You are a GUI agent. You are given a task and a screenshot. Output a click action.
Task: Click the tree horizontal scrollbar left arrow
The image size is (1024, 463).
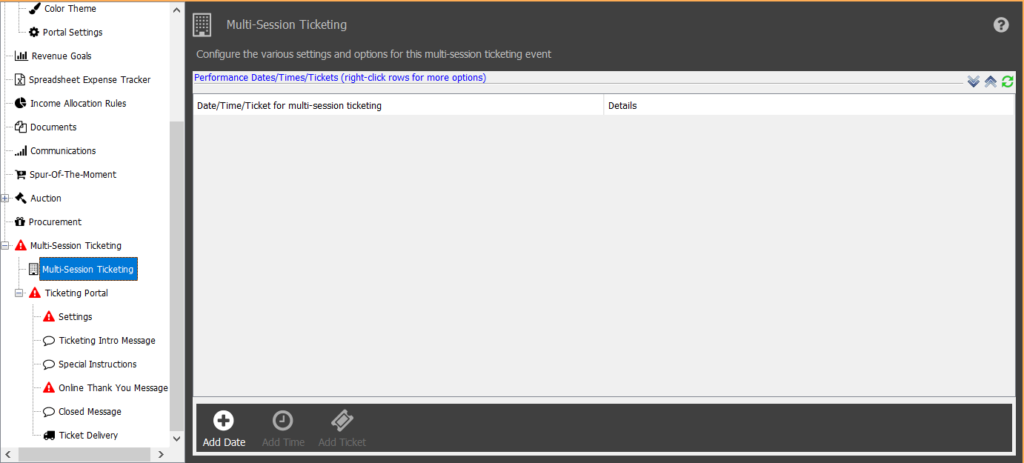point(8,454)
